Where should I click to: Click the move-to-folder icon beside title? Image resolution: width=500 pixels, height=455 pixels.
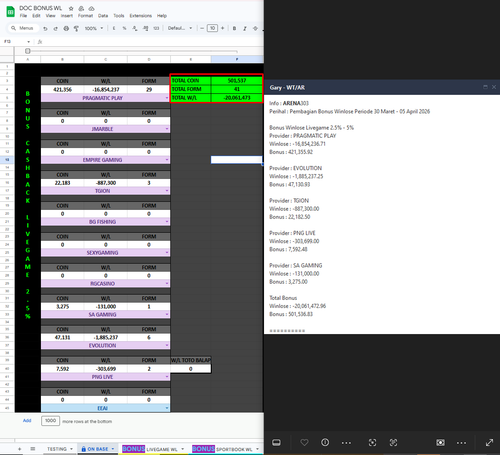(81, 8)
